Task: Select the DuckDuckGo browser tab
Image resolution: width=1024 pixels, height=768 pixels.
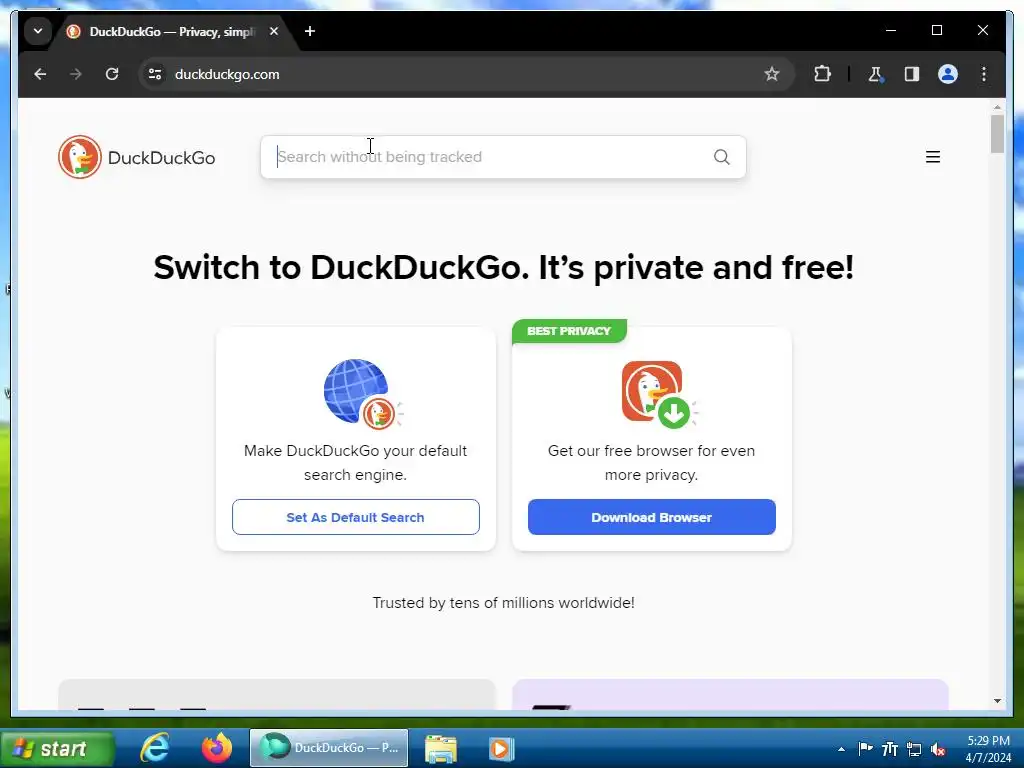Action: pos(171,31)
